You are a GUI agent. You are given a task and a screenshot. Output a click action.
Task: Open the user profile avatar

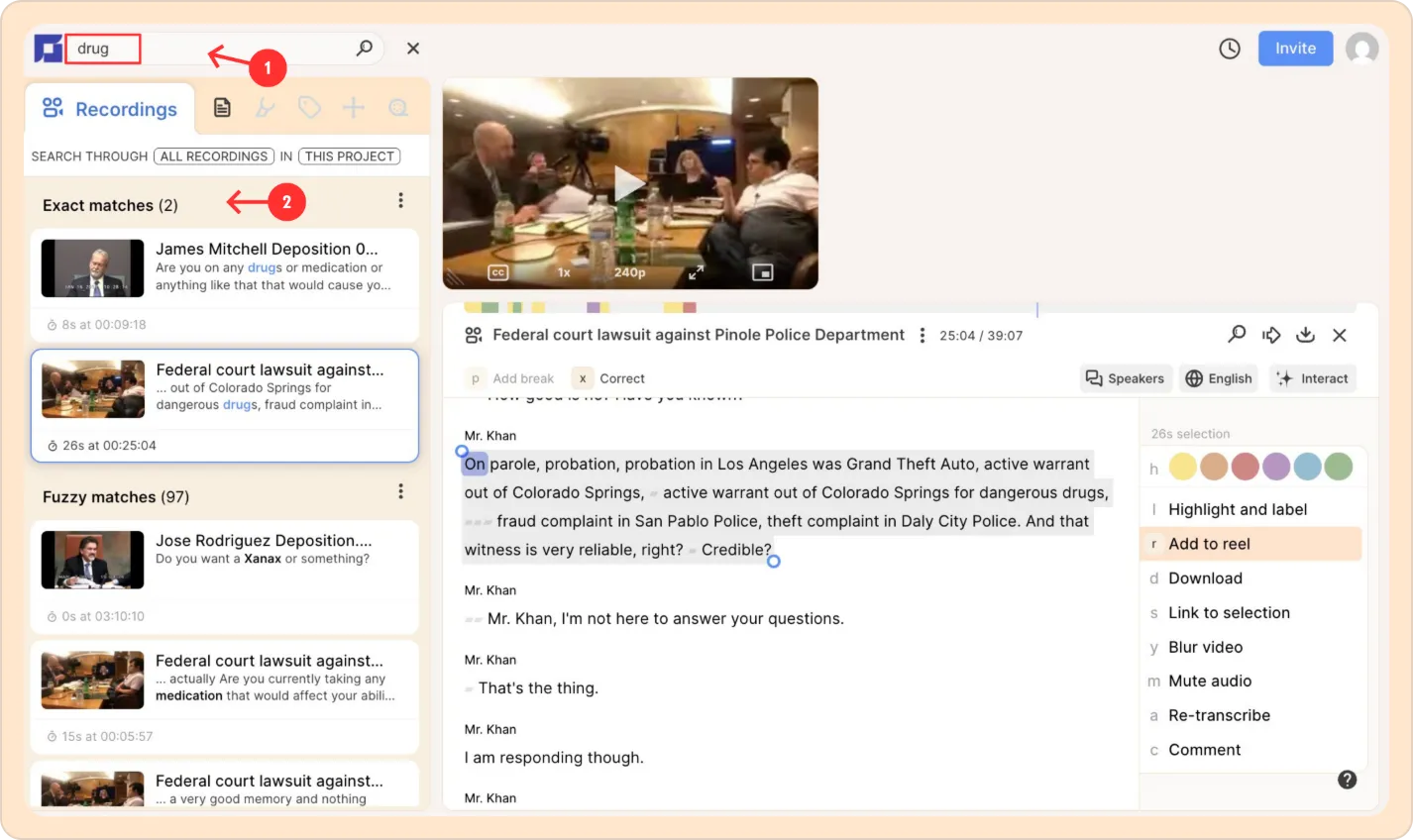tap(1362, 49)
